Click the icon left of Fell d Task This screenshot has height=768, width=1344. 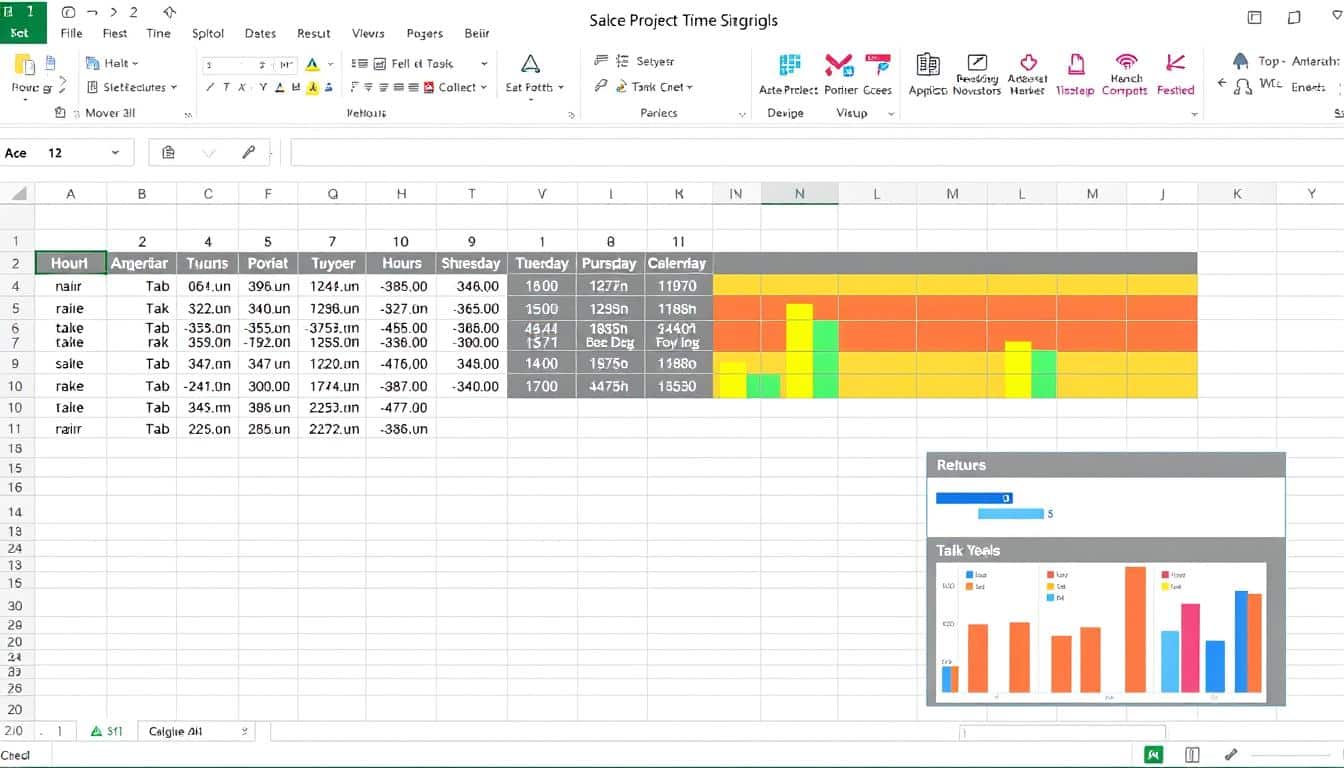coord(380,63)
